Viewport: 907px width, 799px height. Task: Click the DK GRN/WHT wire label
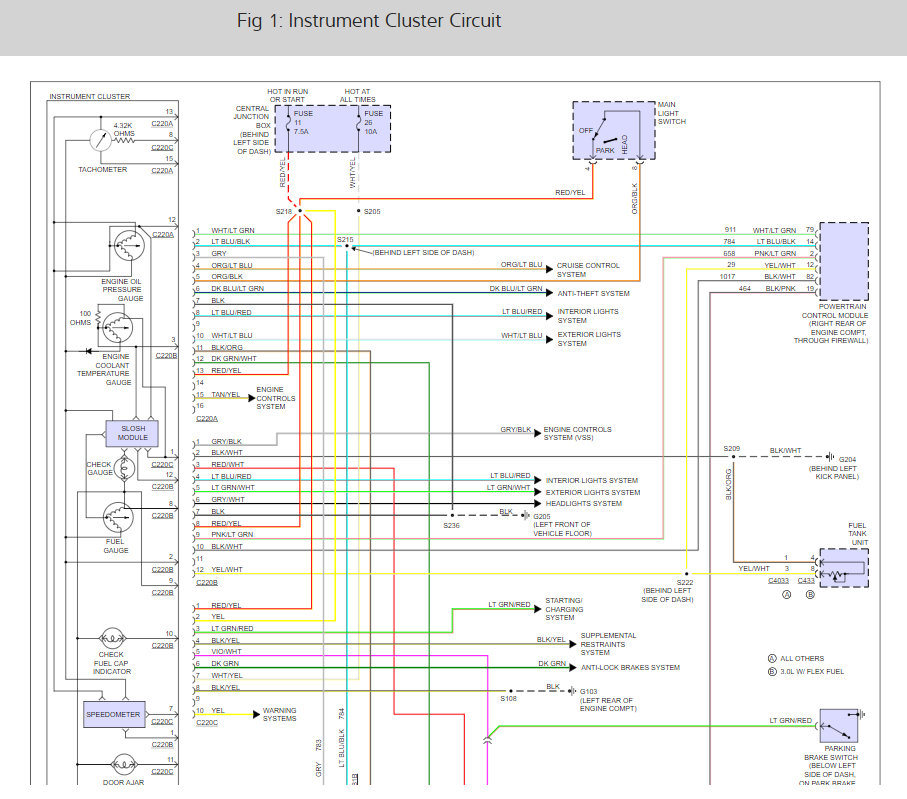(x=234, y=359)
